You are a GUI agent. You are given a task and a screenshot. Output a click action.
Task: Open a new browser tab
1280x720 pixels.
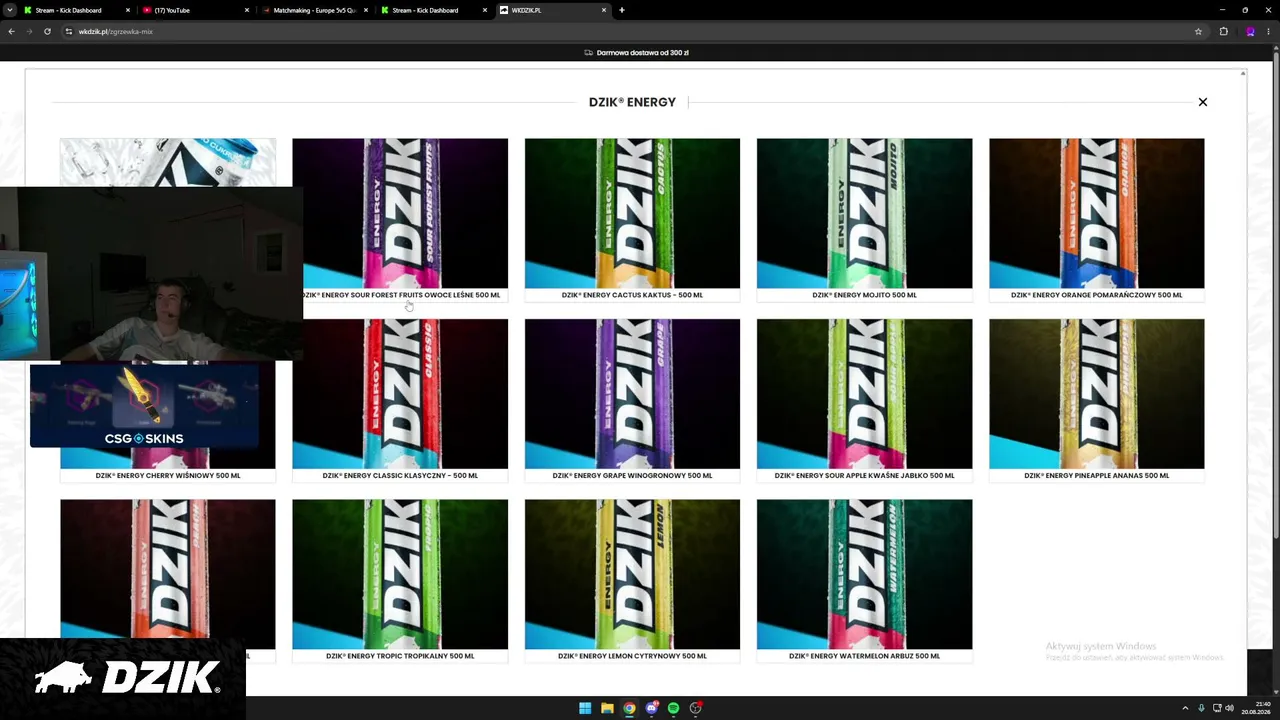coord(622,10)
